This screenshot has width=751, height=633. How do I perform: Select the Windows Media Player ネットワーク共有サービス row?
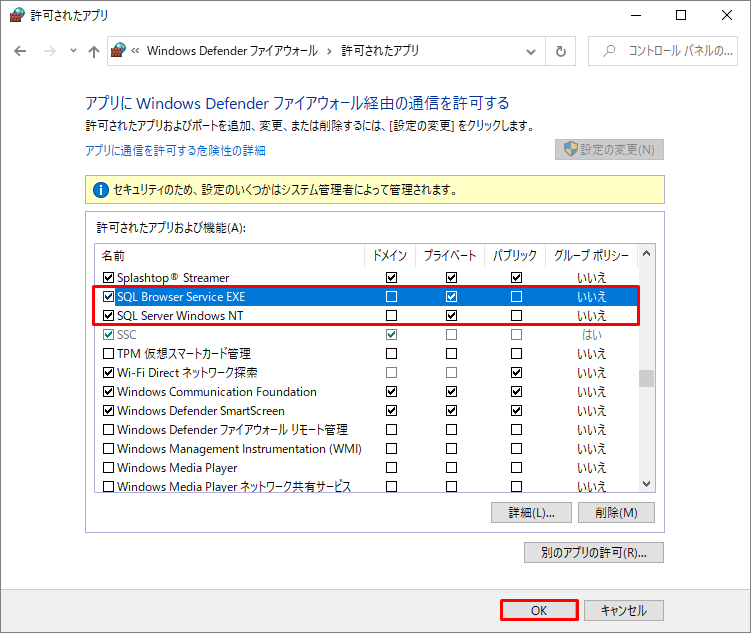tap(366, 486)
